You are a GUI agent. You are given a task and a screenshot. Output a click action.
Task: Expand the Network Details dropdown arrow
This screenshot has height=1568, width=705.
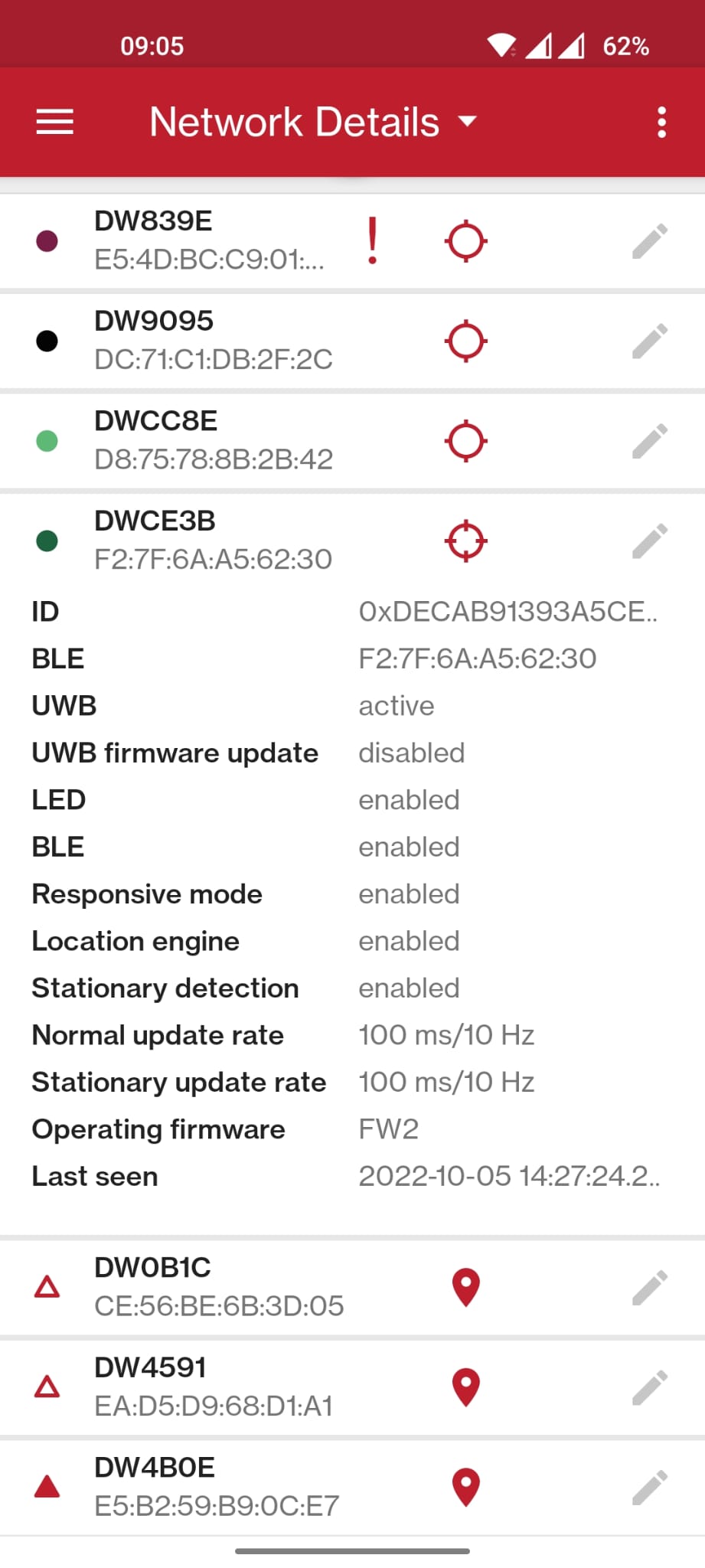466,122
